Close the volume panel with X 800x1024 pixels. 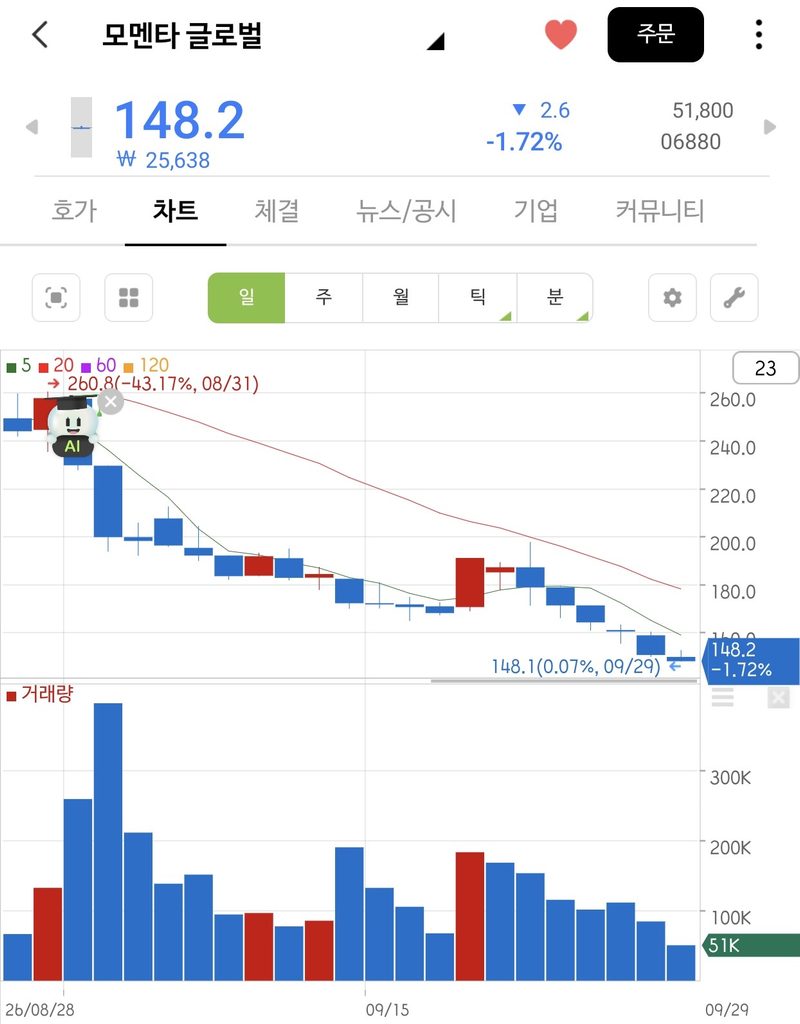click(778, 698)
